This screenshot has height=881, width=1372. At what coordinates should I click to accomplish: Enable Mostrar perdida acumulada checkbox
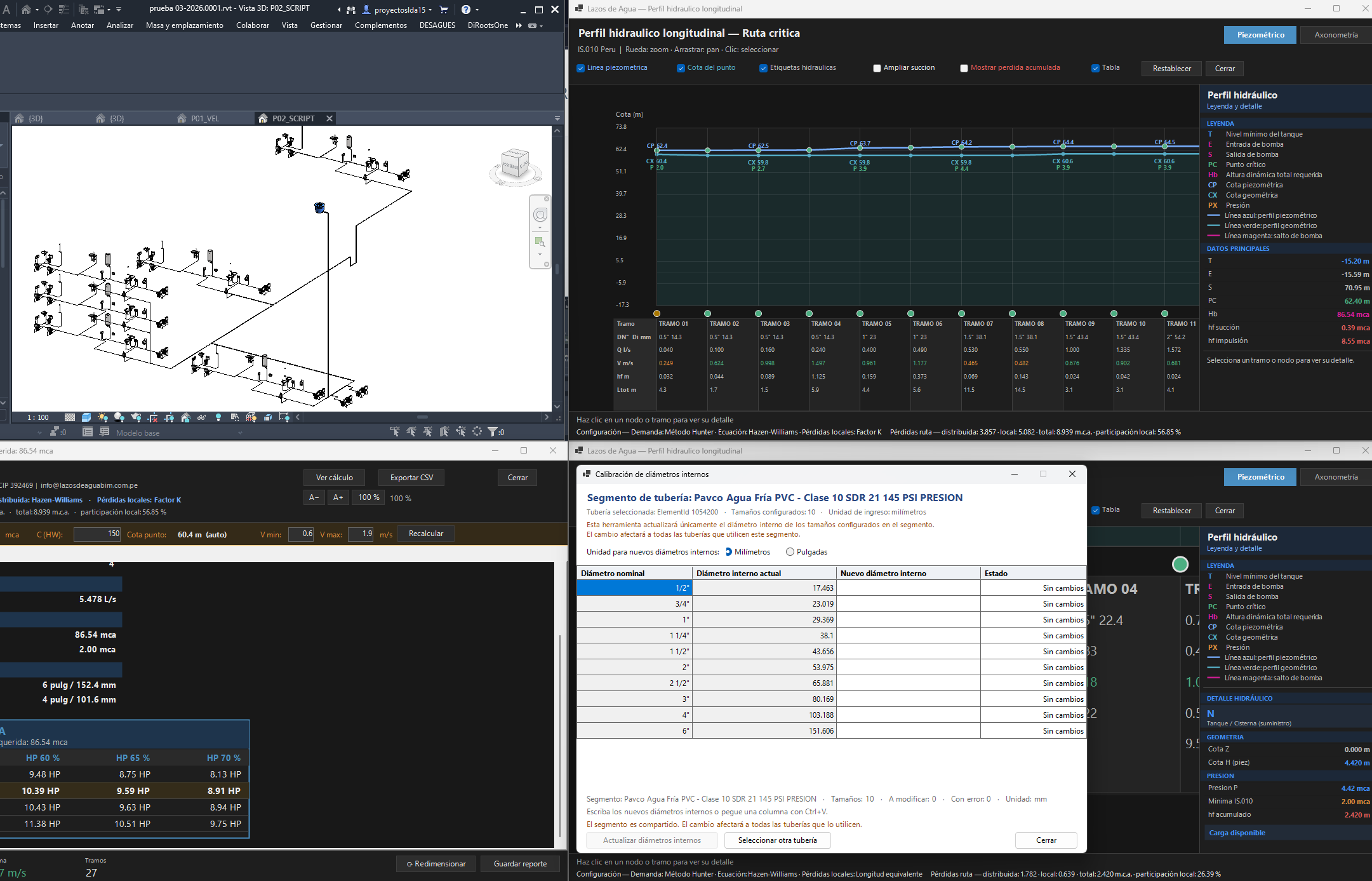coord(964,68)
